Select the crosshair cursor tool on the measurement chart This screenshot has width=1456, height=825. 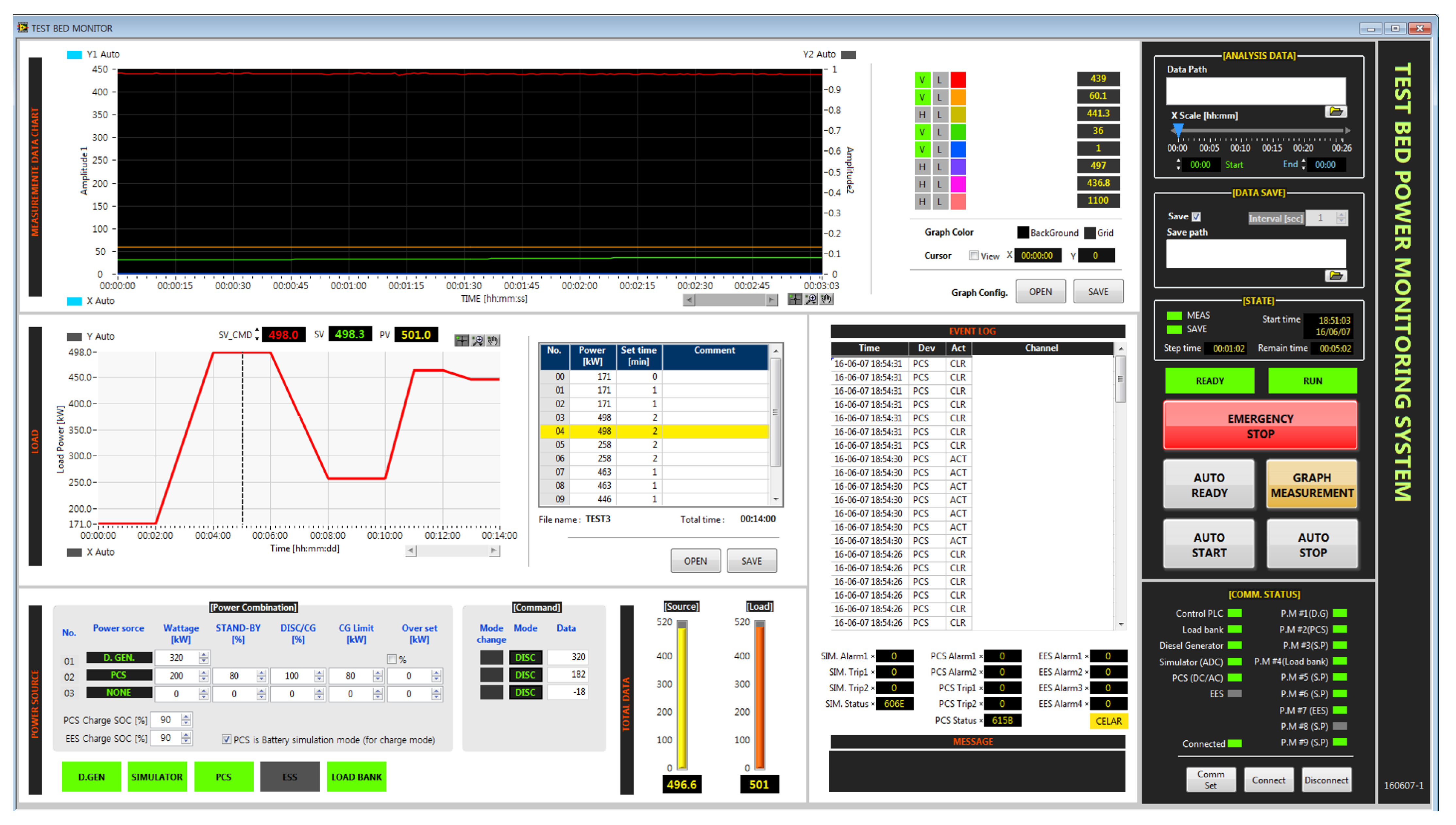tap(795, 299)
